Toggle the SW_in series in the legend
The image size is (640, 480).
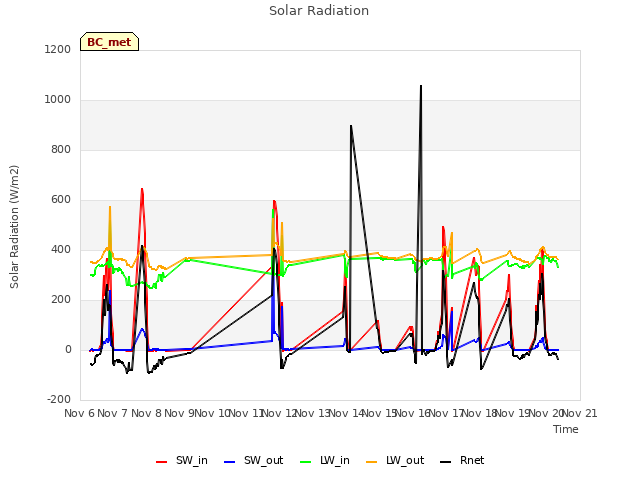click(x=182, y=460)
